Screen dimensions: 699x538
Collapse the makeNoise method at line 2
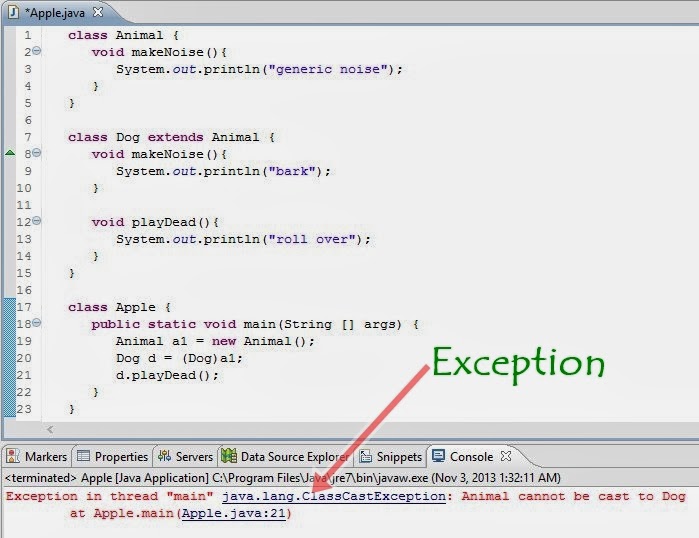pyautogui.click(x=37, y=51)
